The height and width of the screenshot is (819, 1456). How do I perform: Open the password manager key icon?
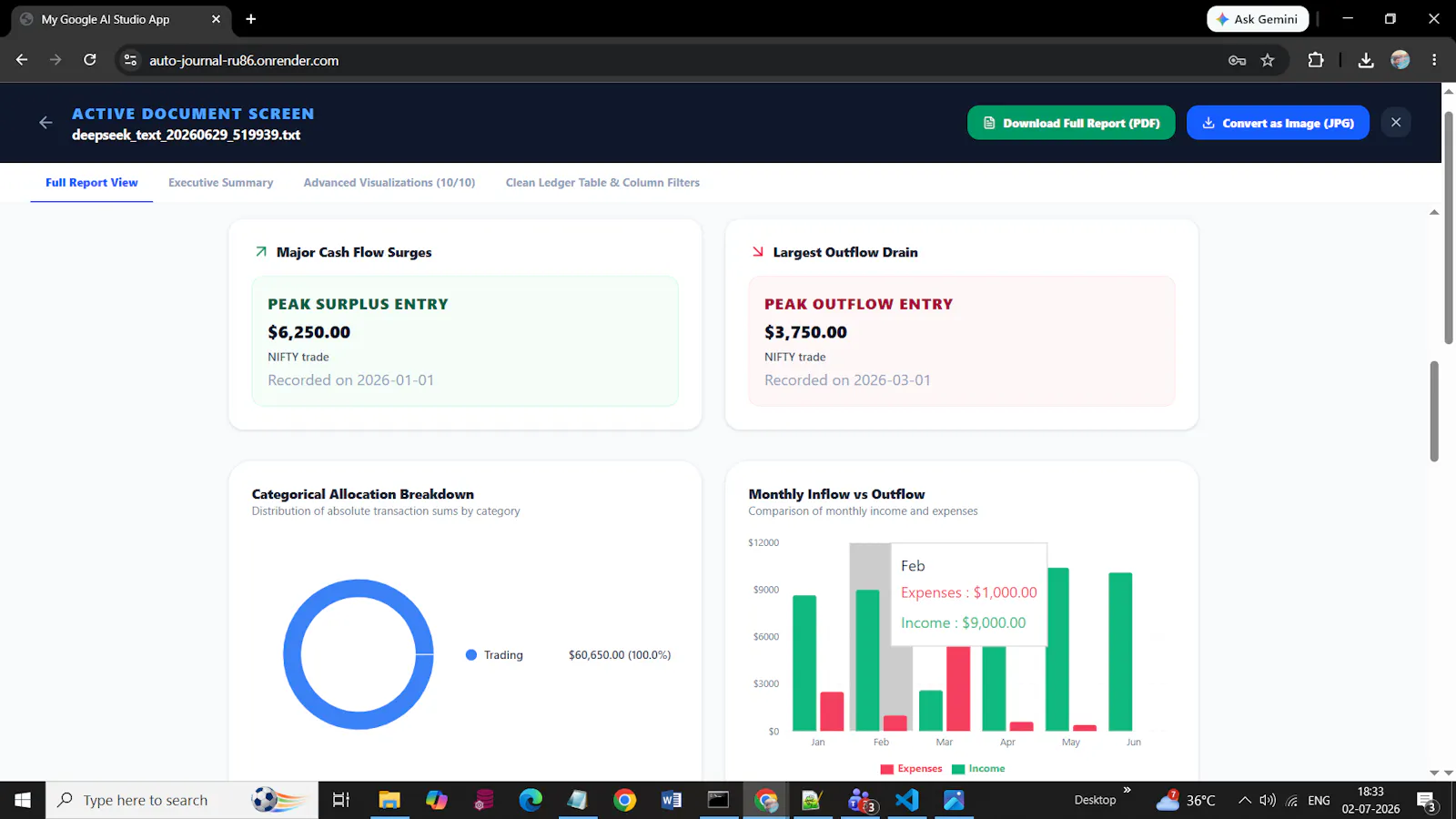tap(1237, 60)
